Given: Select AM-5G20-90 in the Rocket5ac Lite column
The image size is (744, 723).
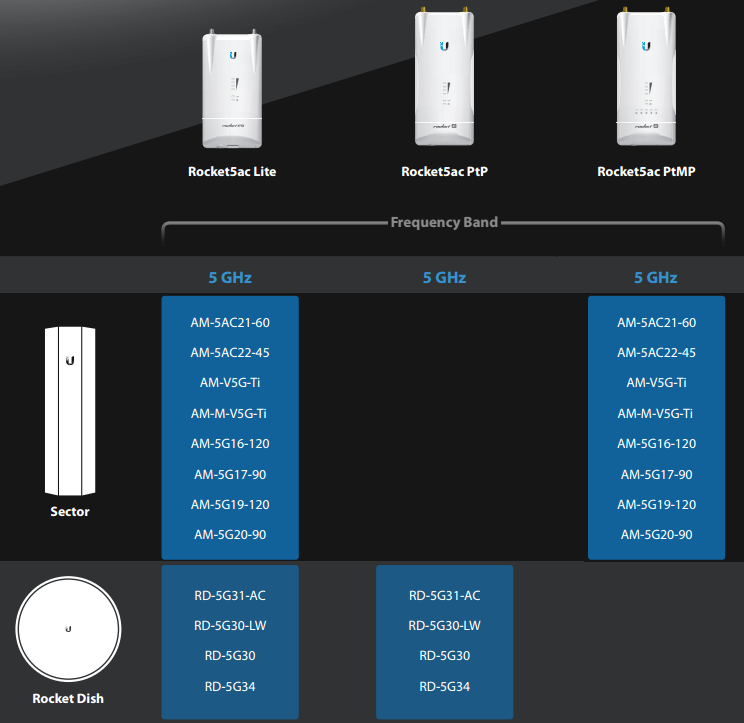Looking at the screenshot, I should [230, 535].
